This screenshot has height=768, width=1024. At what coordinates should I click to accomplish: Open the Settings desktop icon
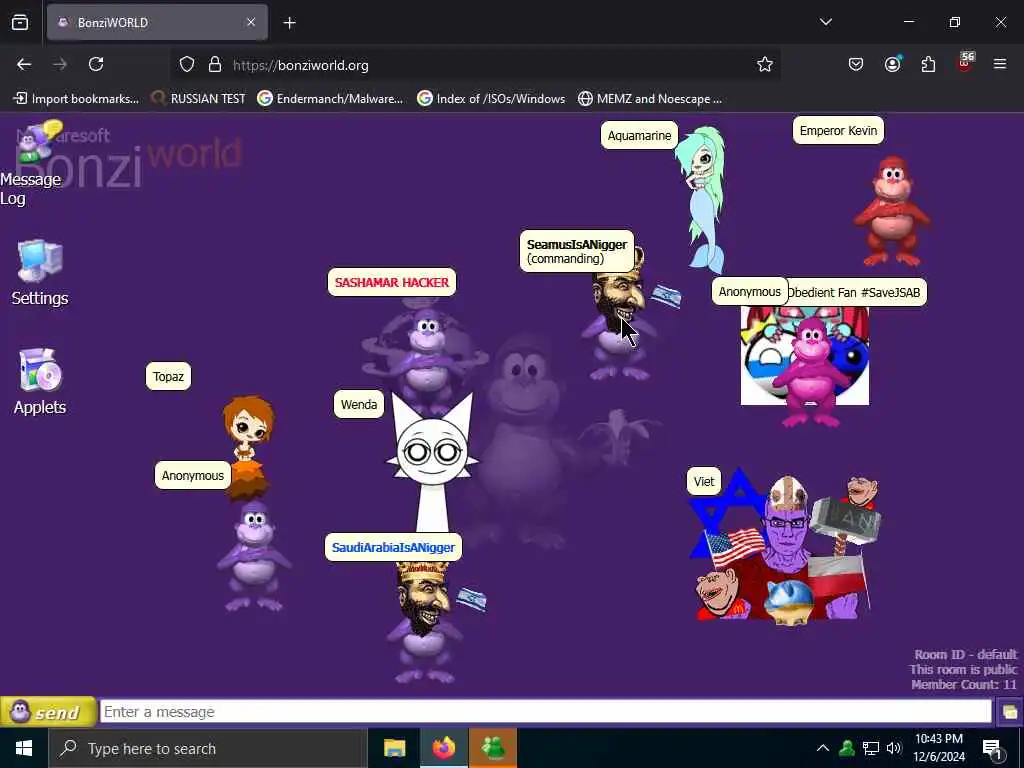[x=40, y=273]
